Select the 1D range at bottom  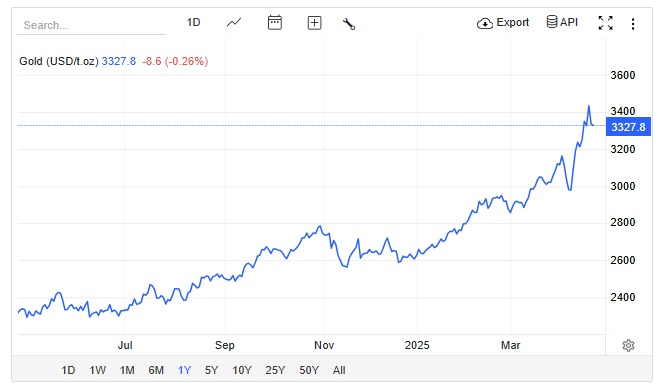click(x=68, y=370)
